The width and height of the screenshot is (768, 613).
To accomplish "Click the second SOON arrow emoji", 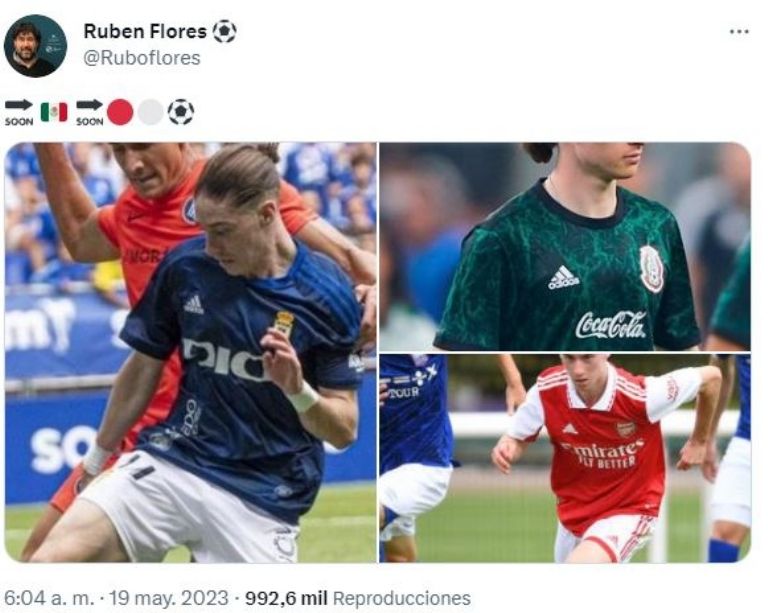I will [90, 113].
